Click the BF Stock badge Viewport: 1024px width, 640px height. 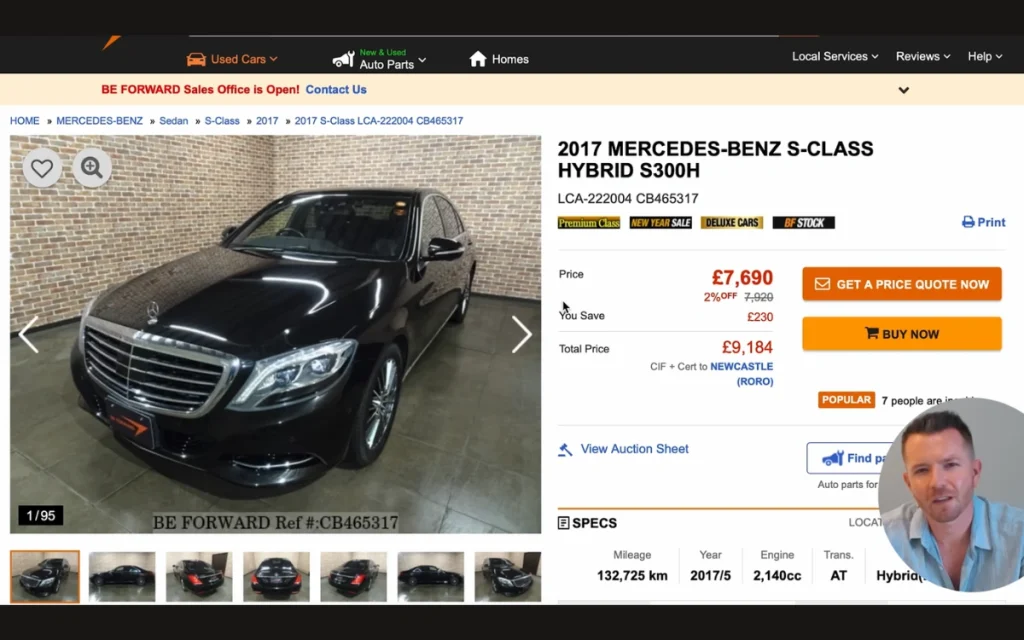tap(803, 223)
